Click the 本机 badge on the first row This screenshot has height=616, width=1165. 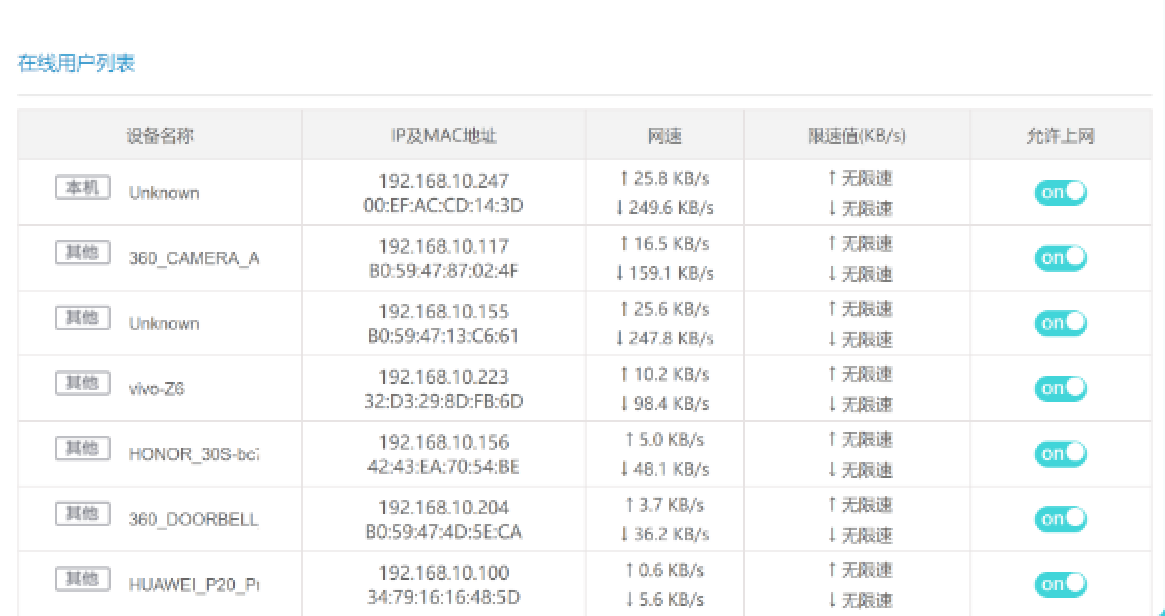click(82, 186)
